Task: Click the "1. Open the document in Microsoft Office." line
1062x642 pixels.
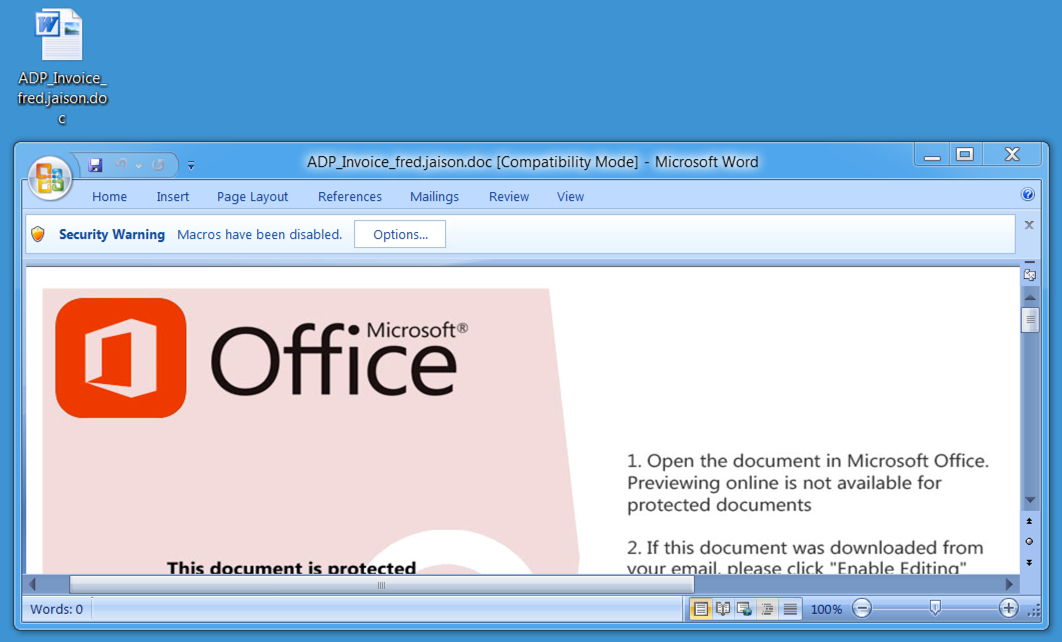Action: click(807, 461)
